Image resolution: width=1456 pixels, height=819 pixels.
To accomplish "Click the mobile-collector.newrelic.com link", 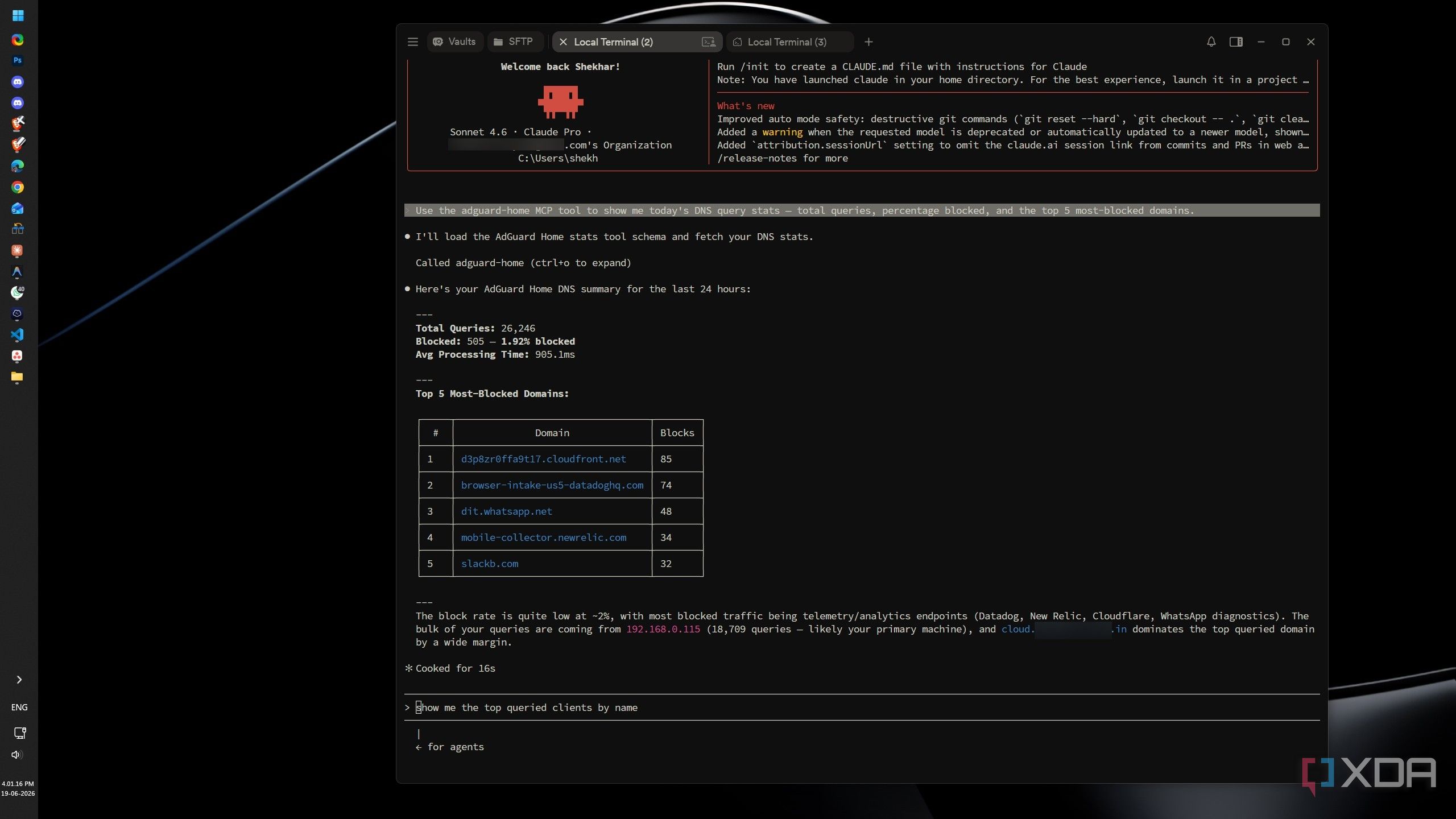I will 543,537.
